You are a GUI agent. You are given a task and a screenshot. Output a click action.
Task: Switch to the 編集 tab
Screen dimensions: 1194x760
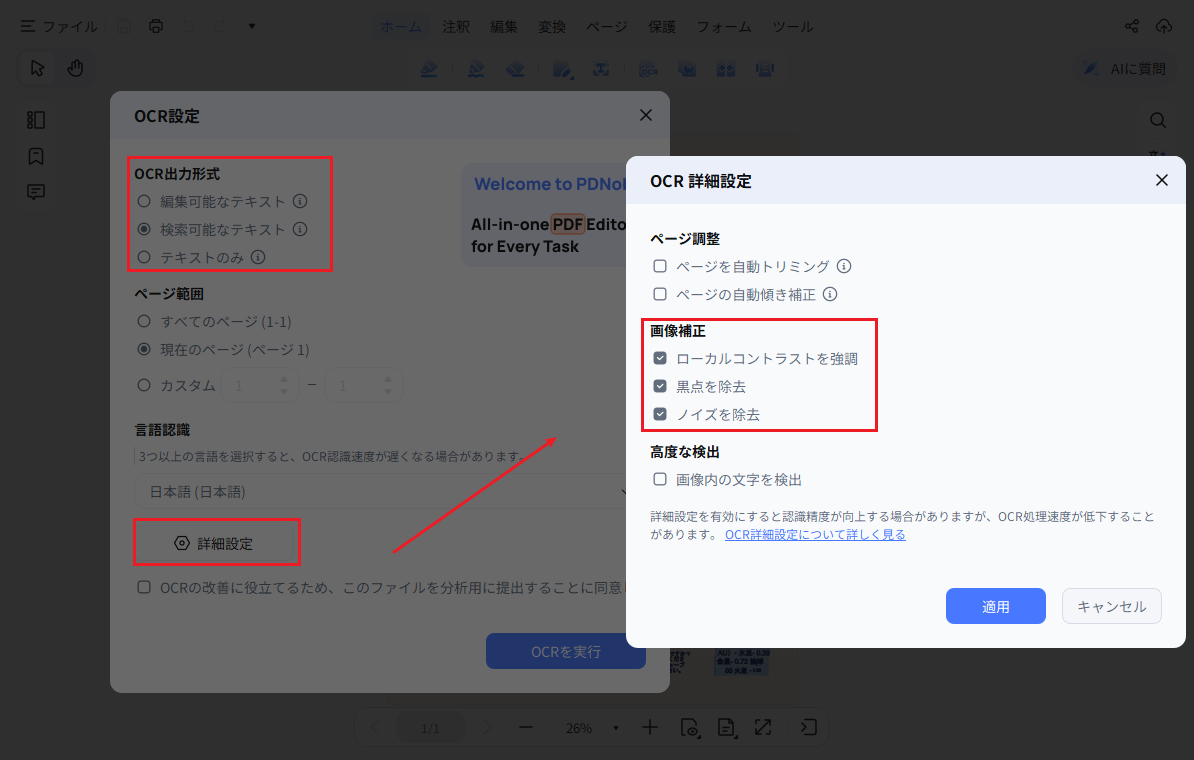click(x=503, y=27)
